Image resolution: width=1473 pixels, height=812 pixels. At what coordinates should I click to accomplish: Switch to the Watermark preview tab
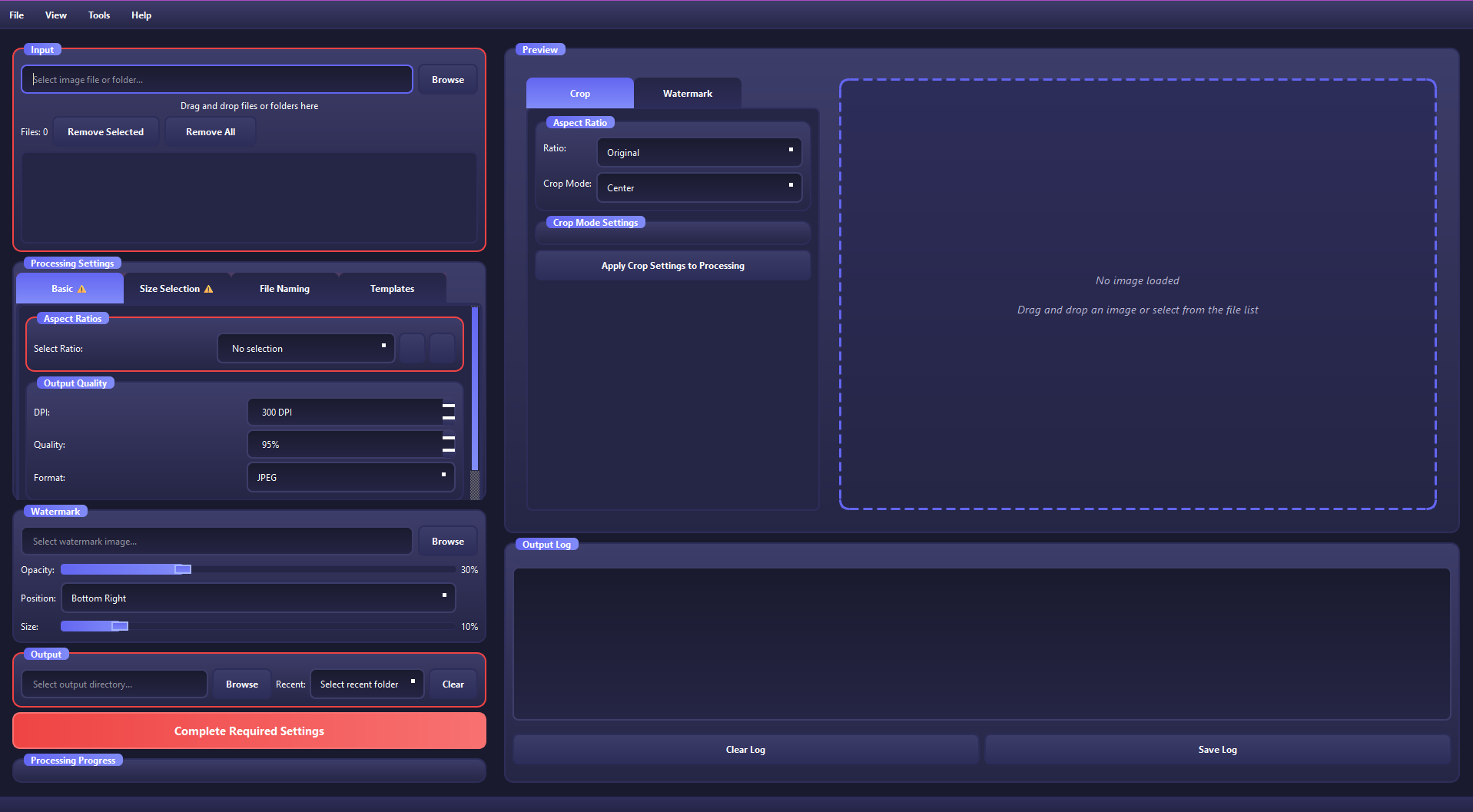687,93
